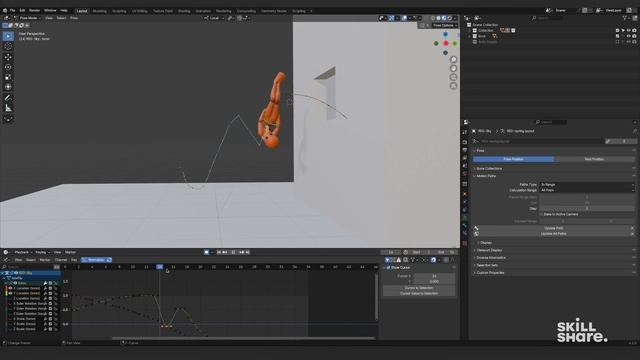
Task: Select the Select Box tool in the viewport toolbar
Action: [8, 36]
